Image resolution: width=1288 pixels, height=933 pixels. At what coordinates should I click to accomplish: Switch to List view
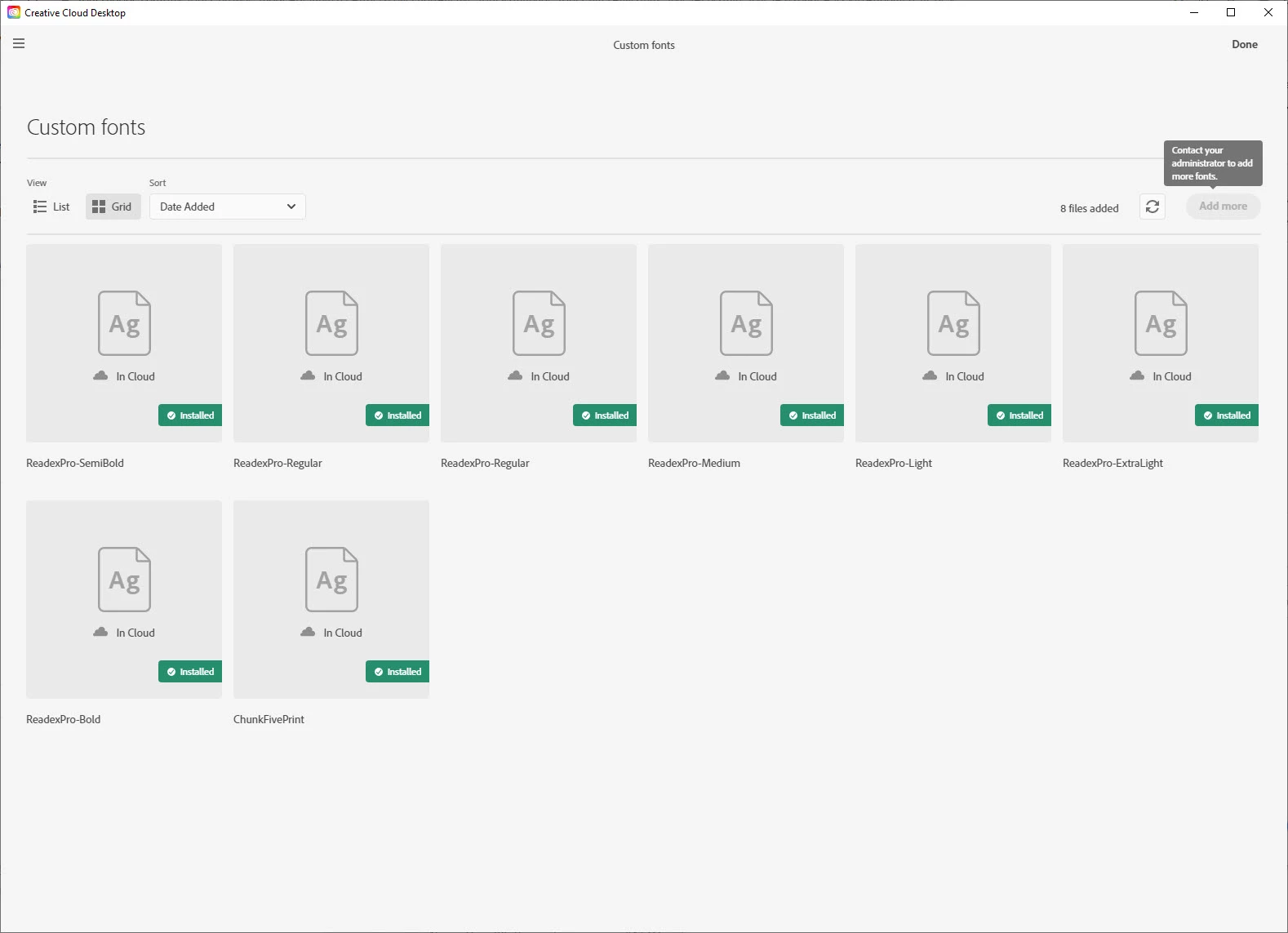(x=51, y=207)
